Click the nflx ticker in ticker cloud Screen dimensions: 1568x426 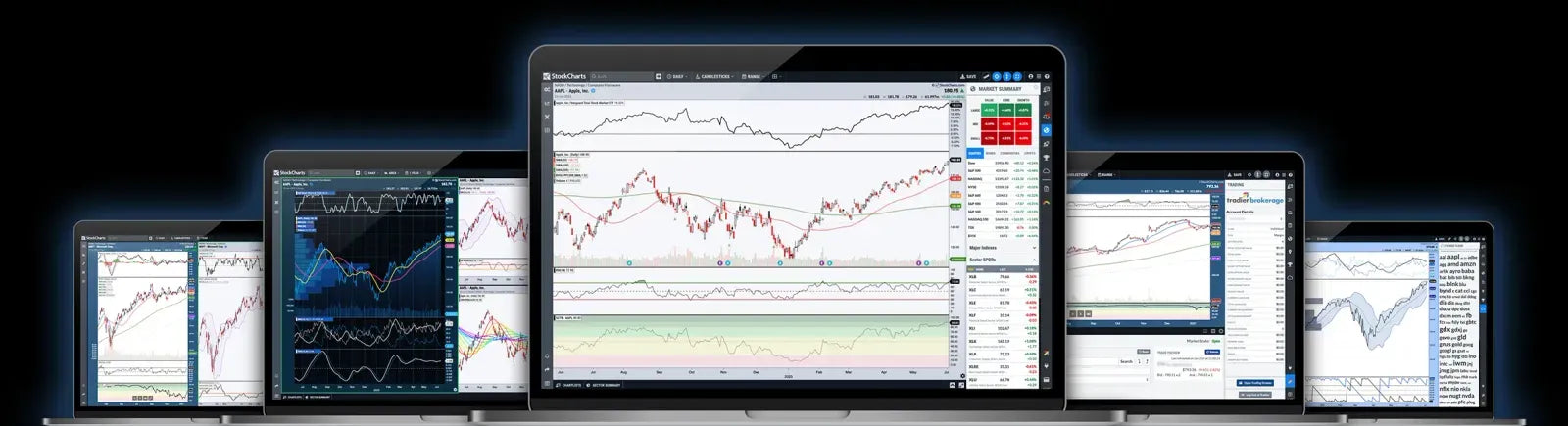[x=1445, y=389]
